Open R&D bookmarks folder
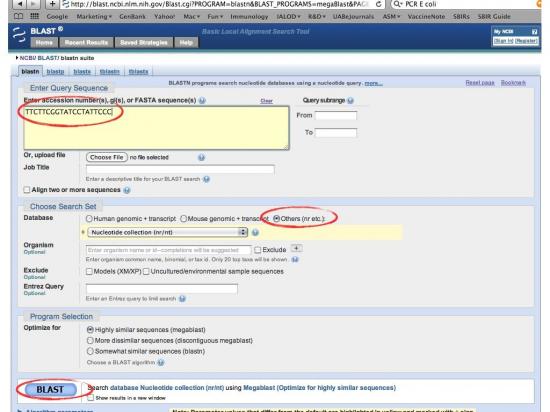The height and width of the screenshot is (412, 550). coord(317,16)
